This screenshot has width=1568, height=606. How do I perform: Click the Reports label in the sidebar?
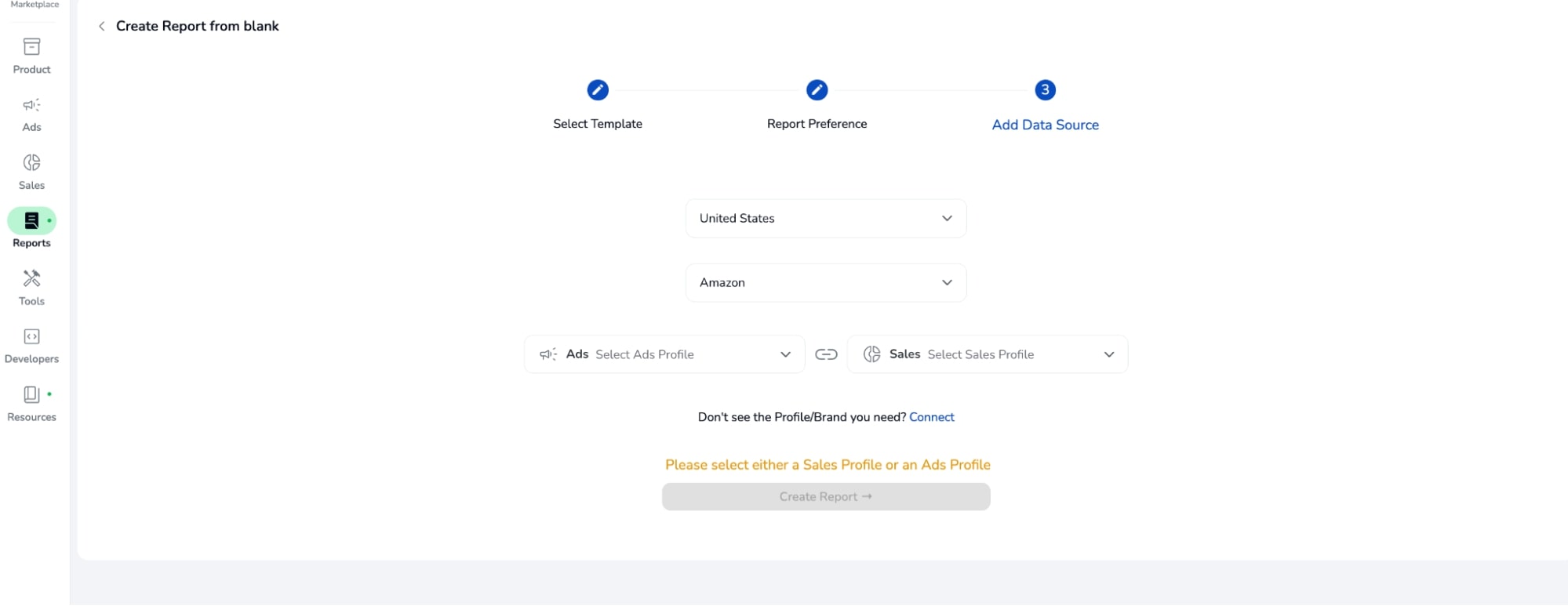[x=31, y=243]
